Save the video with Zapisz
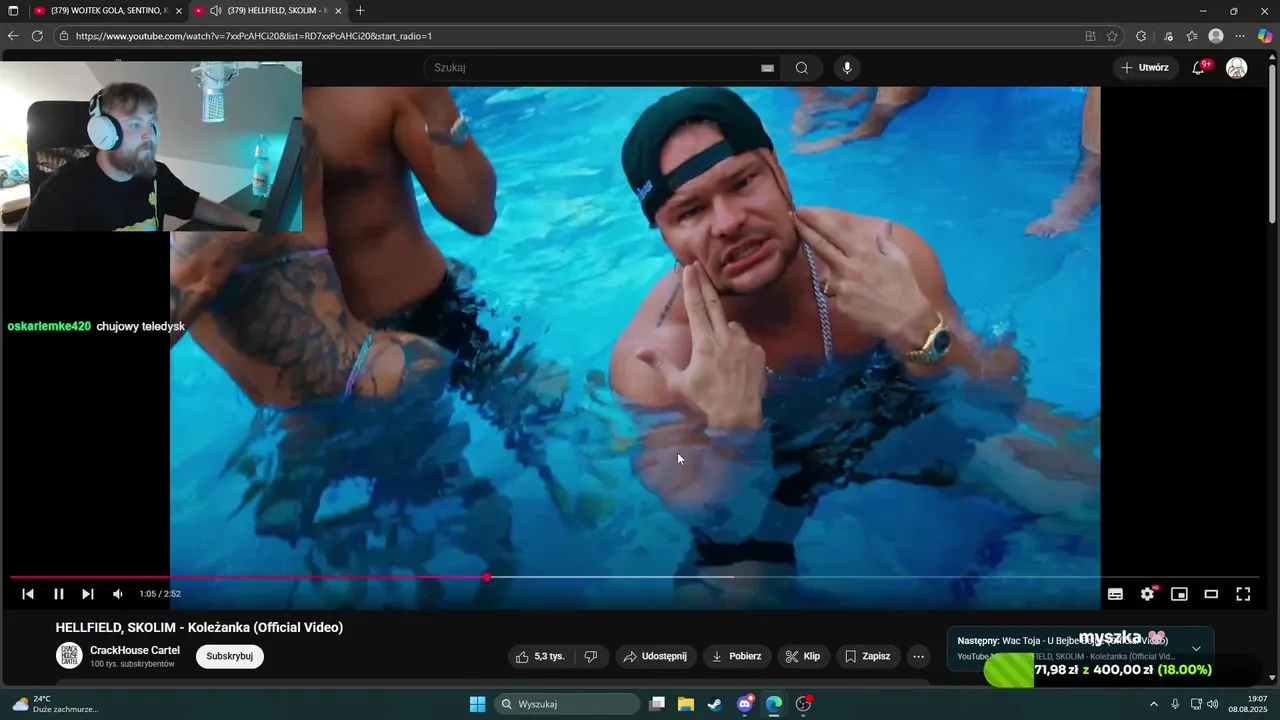1280x720 pixels. pyautogui.click(x=867, y=656)
